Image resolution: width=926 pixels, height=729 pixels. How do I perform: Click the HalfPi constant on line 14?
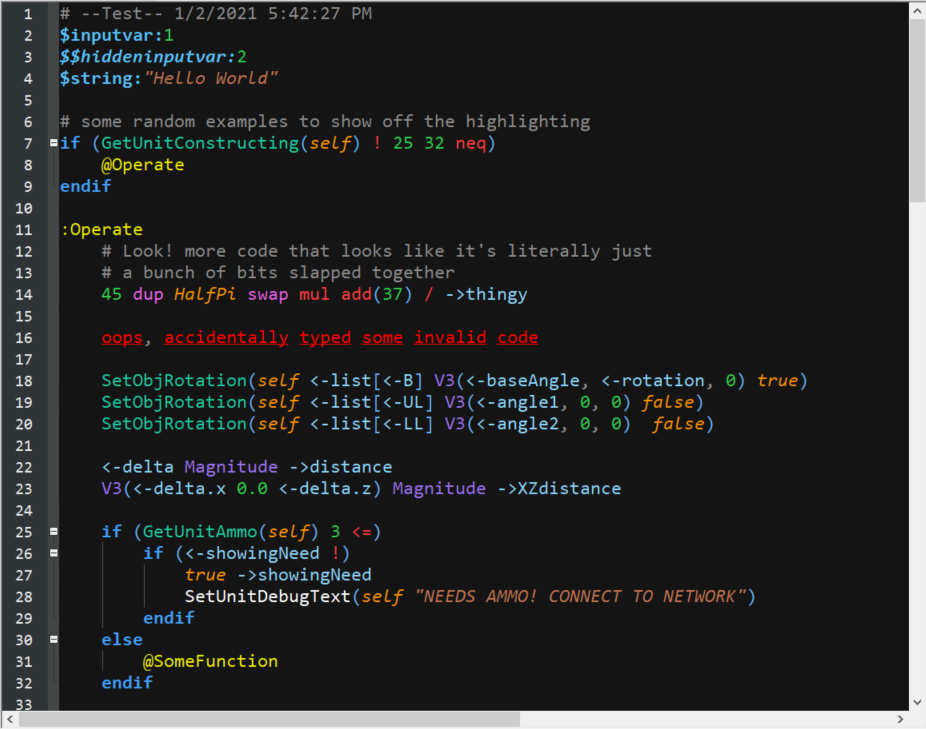click(x=205, y=294)
